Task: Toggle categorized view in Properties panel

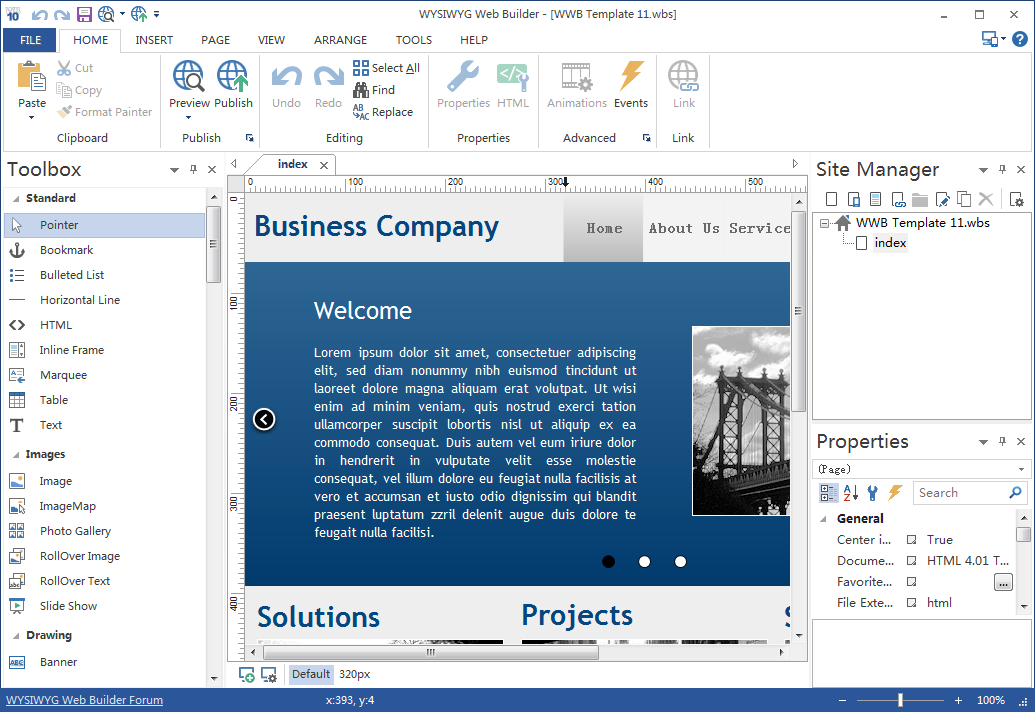Action: point(829,493)
